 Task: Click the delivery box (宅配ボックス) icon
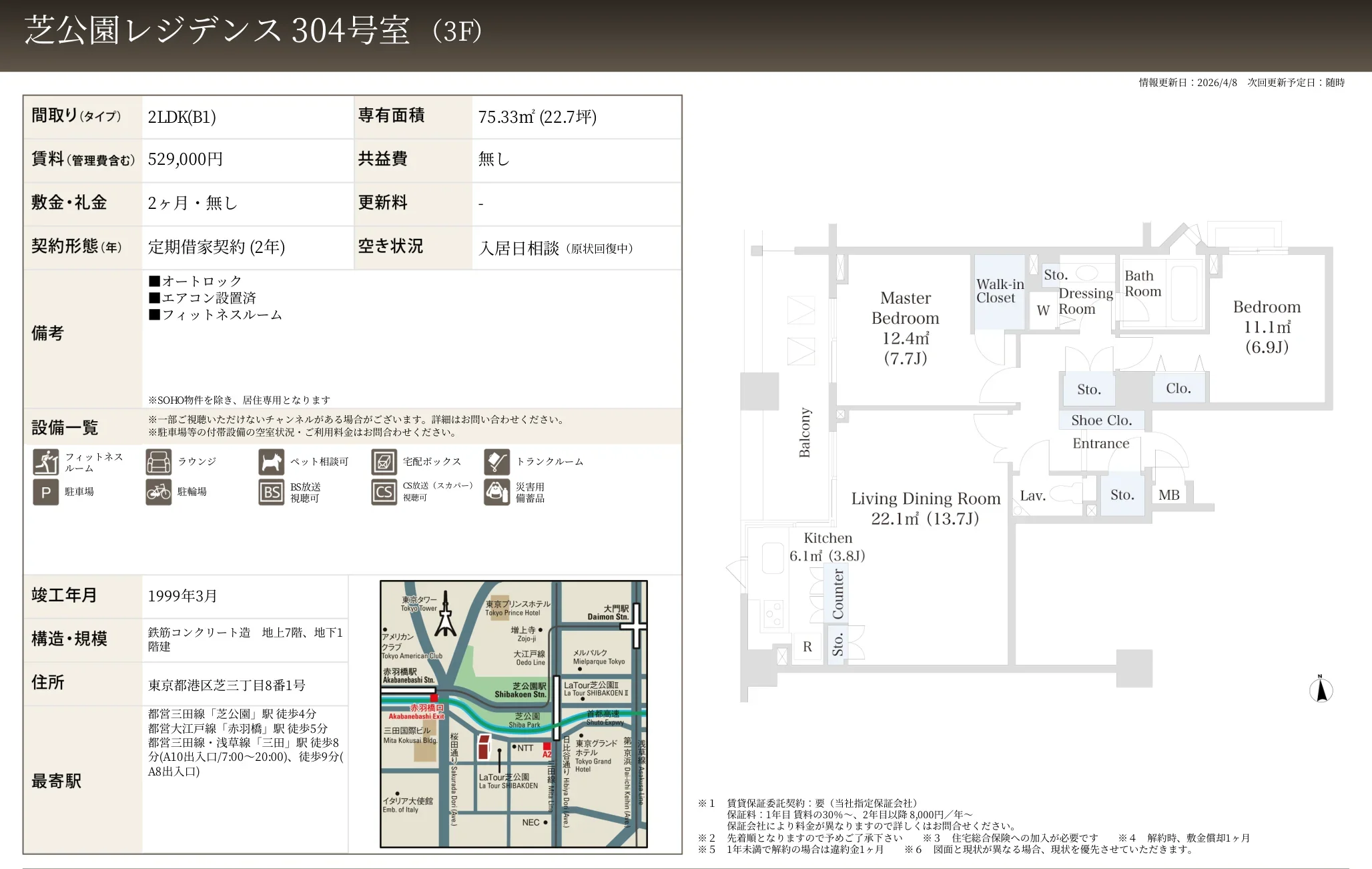click(384, 462)
